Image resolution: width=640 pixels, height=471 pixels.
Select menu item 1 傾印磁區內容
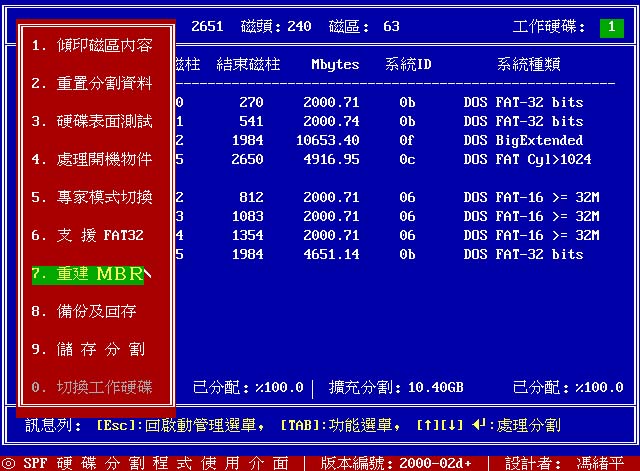(x=92, y=45)
